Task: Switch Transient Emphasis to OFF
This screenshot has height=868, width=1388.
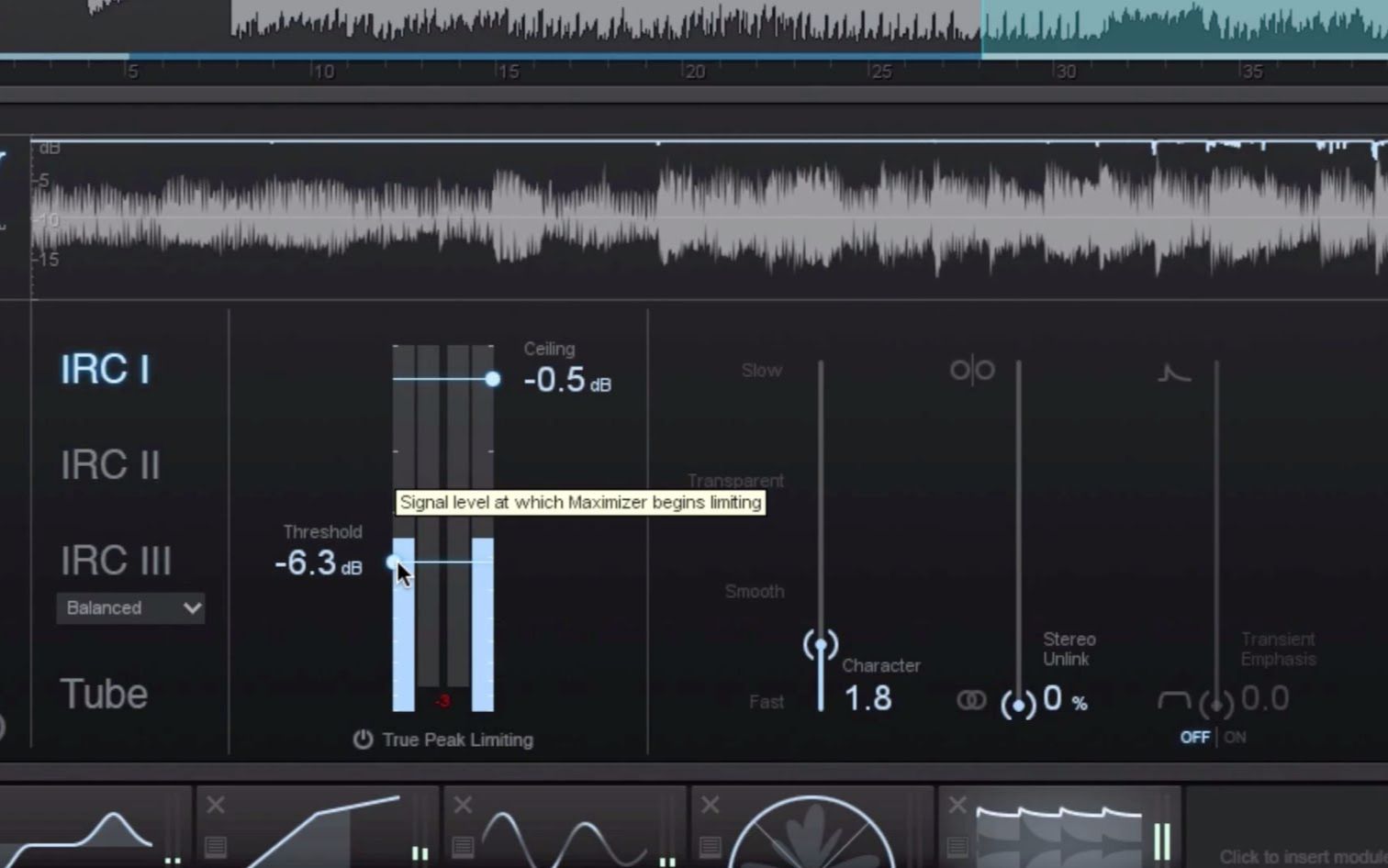Action: pos(1194,737)
